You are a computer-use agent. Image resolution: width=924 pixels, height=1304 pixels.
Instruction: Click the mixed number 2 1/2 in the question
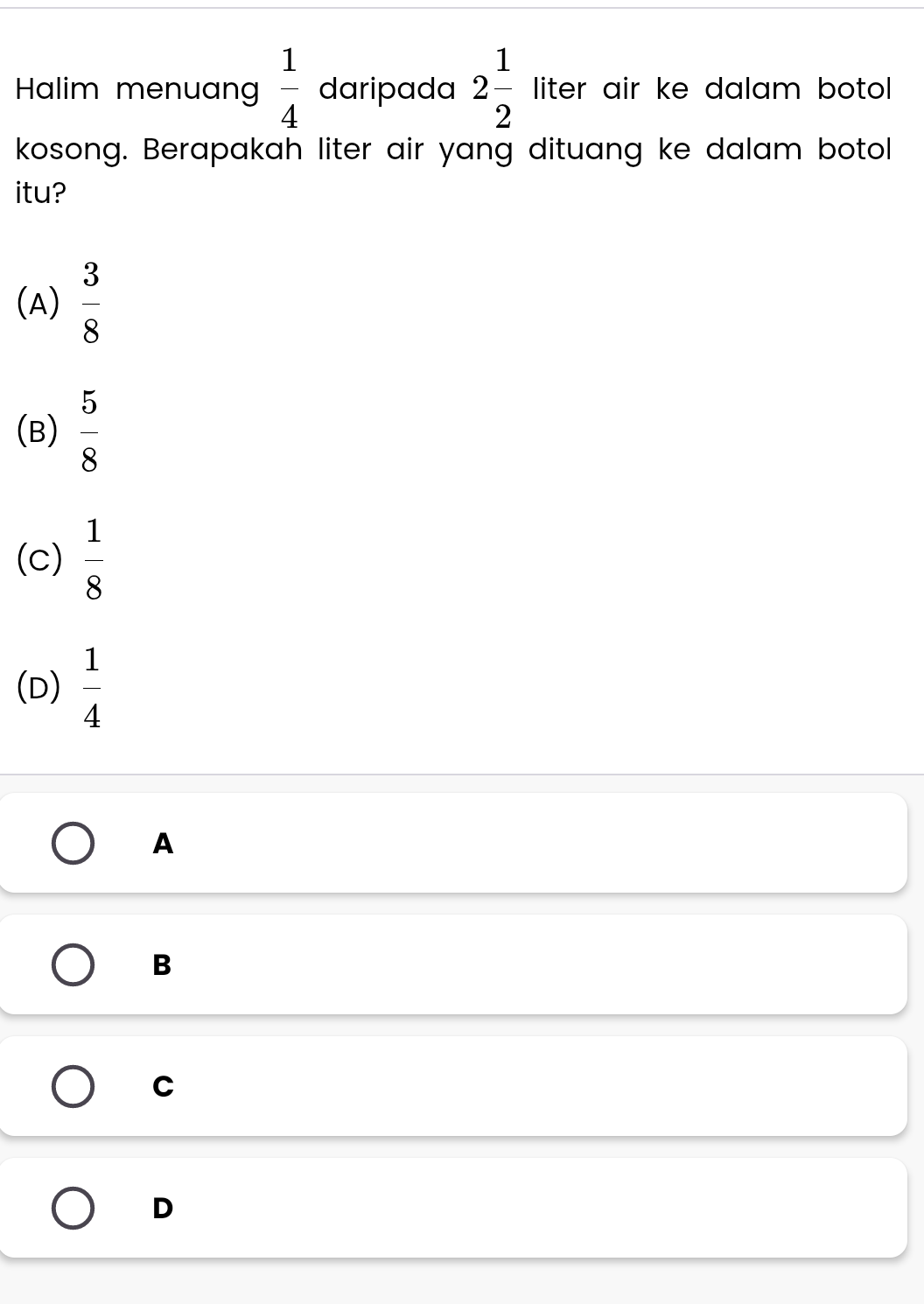(x=491, y=88)
